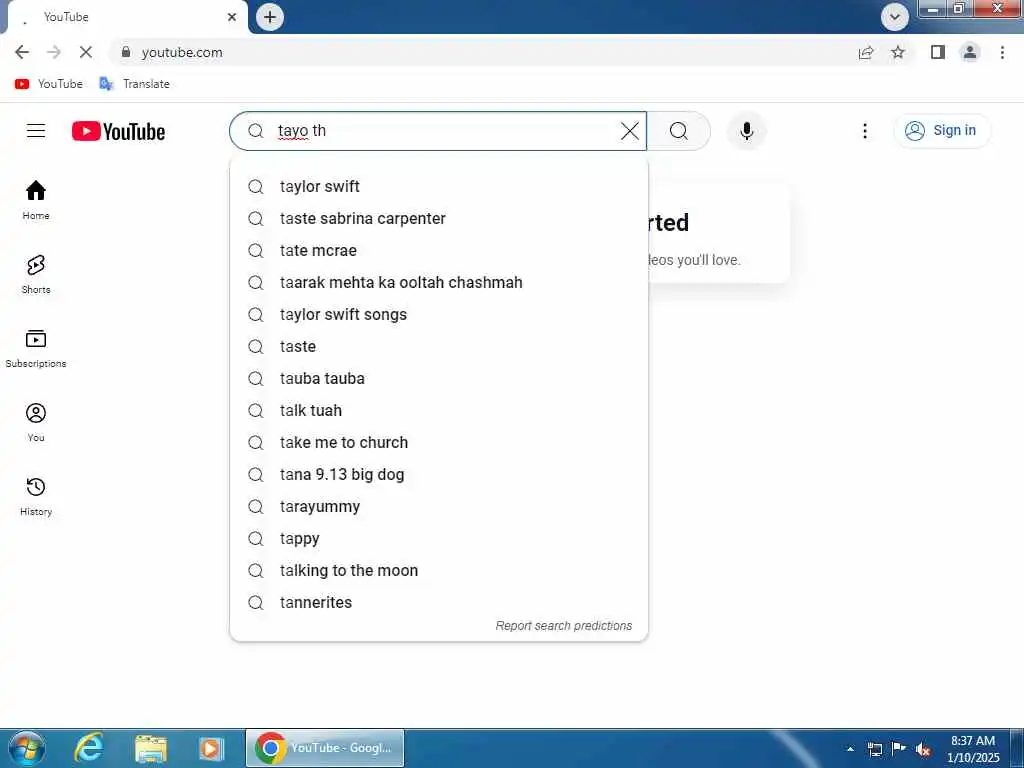The height and width of the screenshot is (768, 1024).
Task: Click the YouTube logo
Action: pyautogui.click(x=118, y=131)
